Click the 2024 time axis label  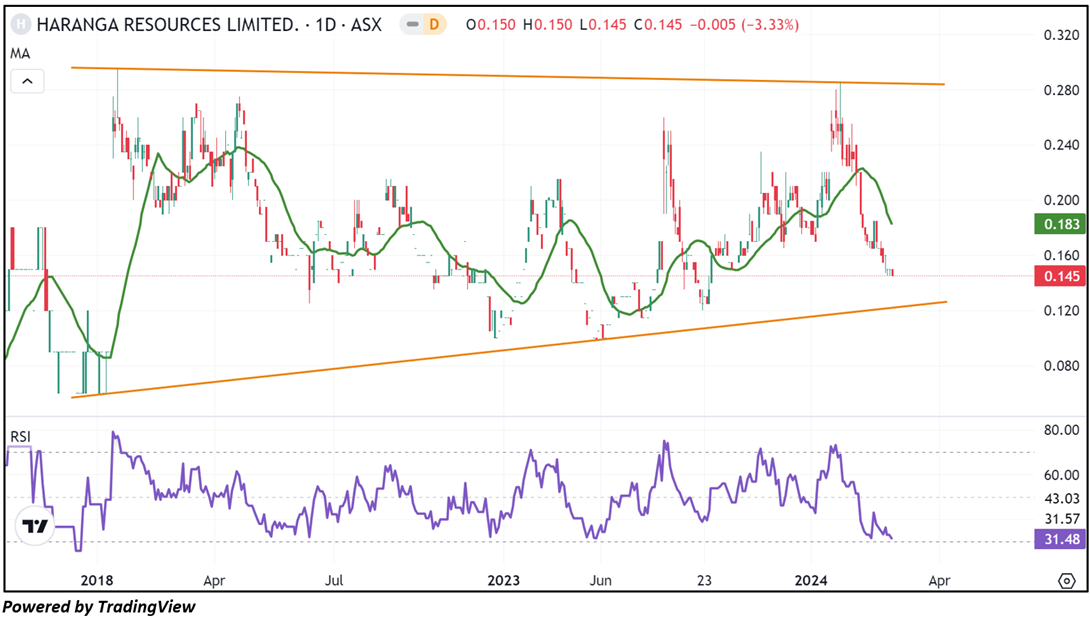[x=811, y=580]
